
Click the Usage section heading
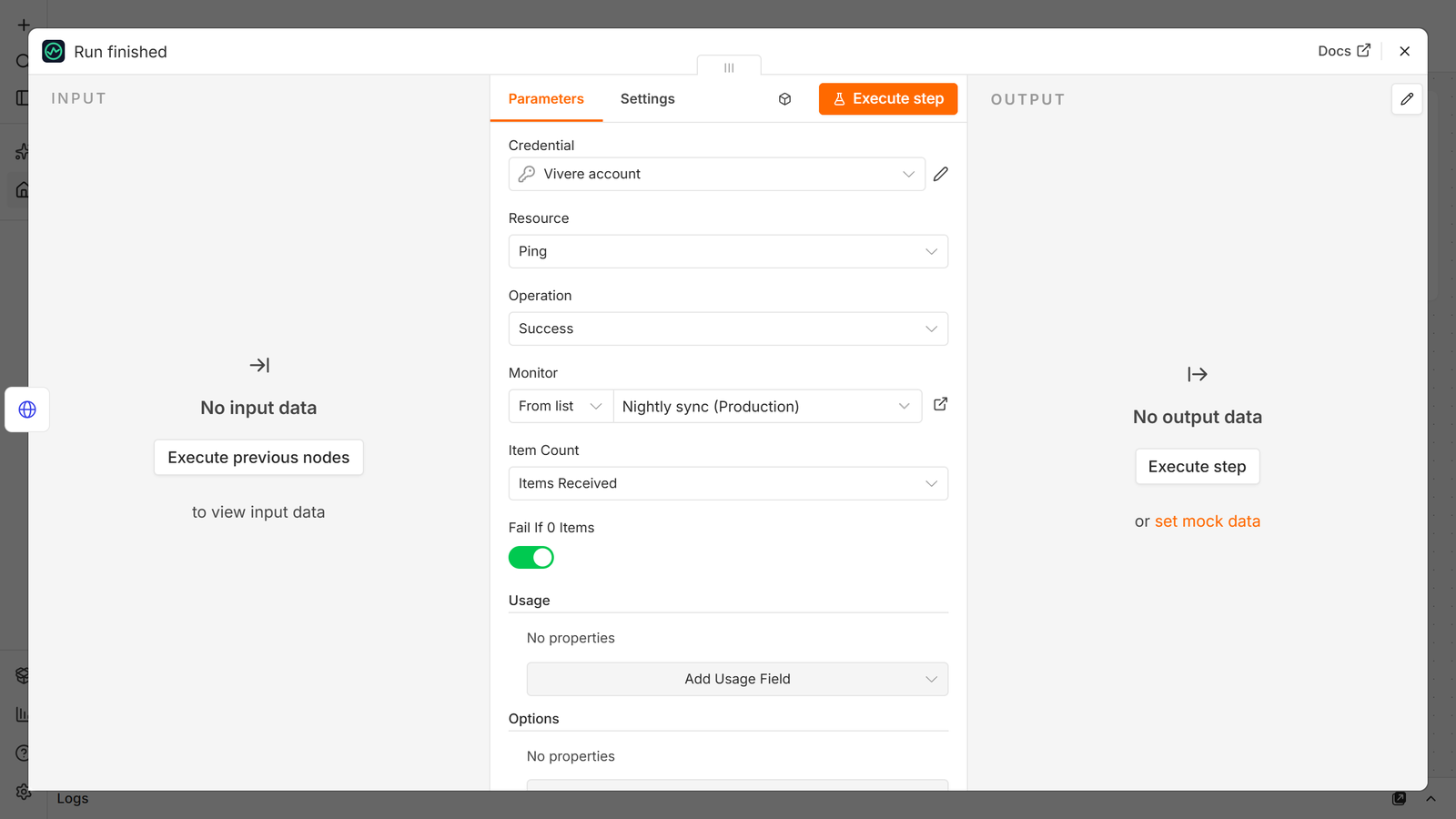[x=530, y=601]
